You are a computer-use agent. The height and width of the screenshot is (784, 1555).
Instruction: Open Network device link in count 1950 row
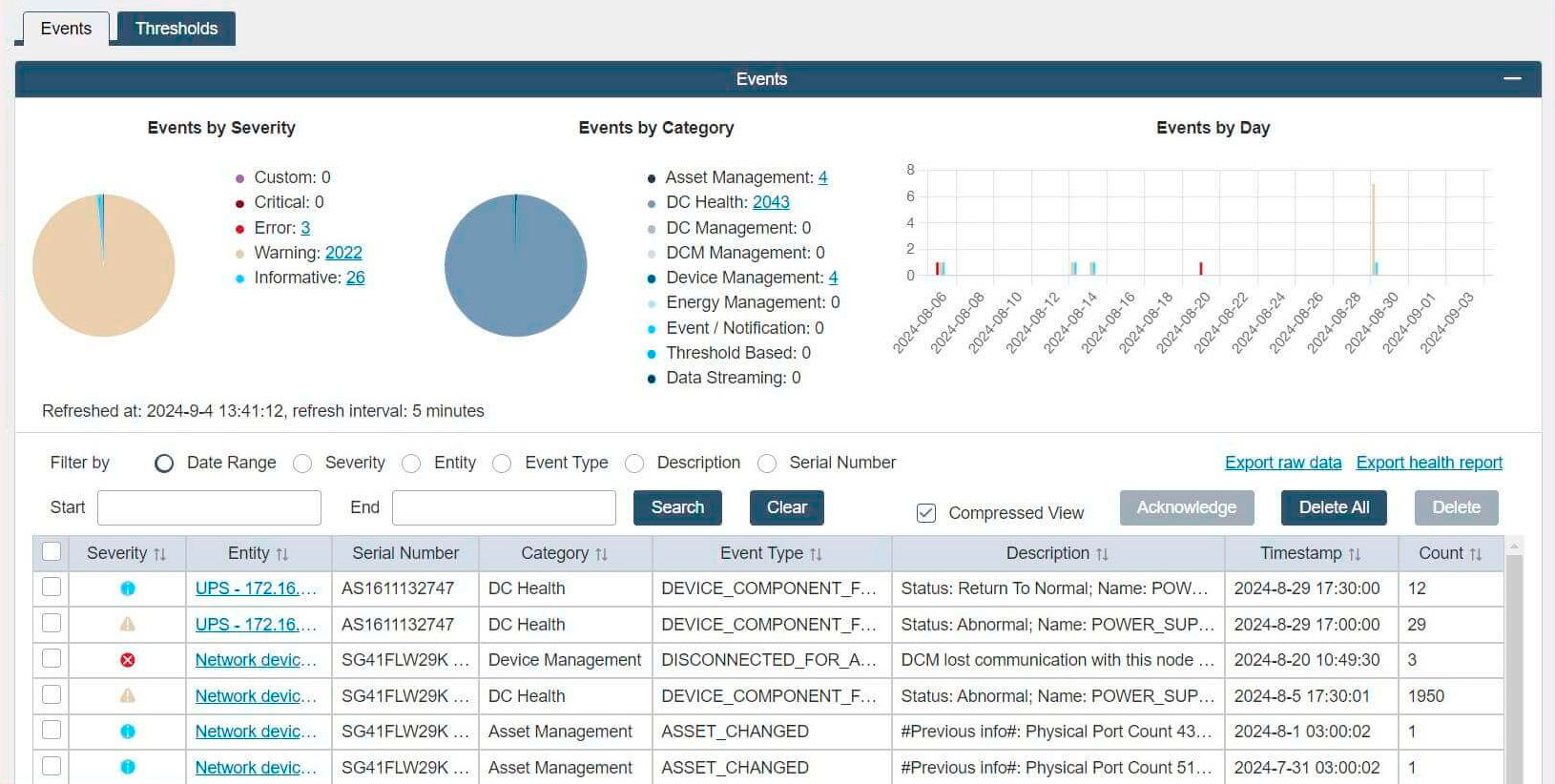256,696
